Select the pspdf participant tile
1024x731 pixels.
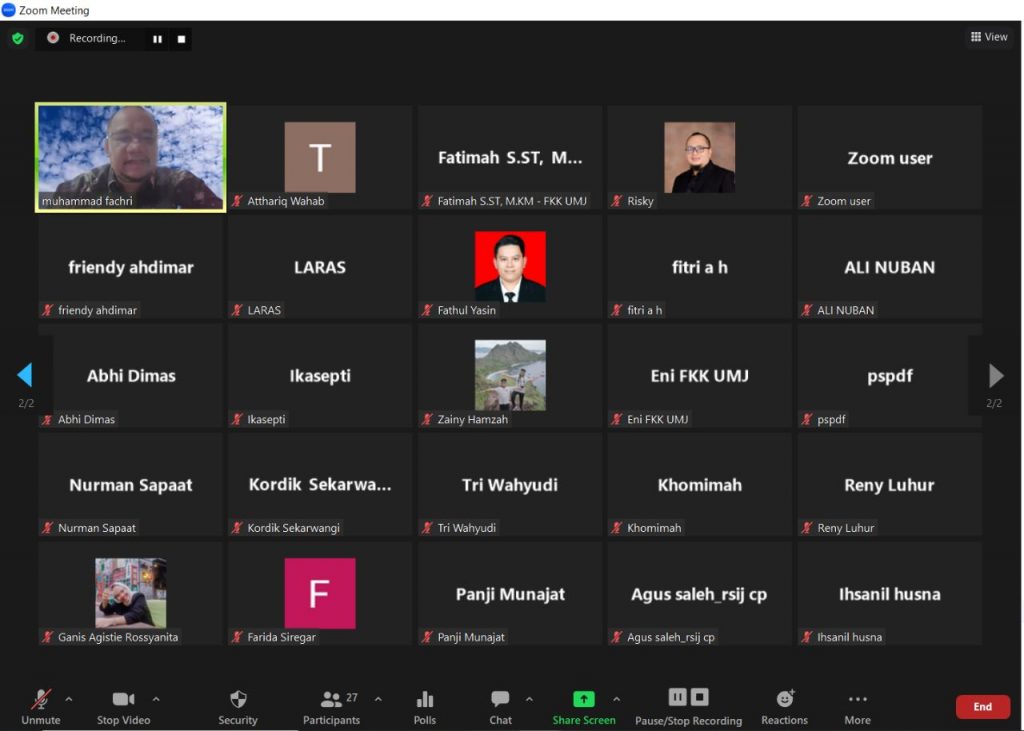[889, 376]
